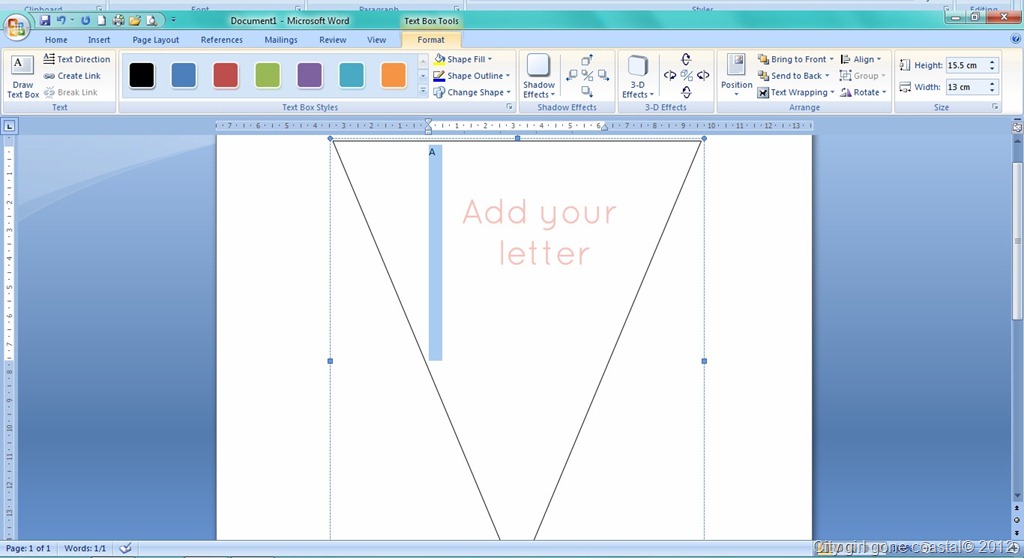Click the 3-D Tilt Right icon
Image resolution: width=1024 pixels, height=558 pixels.
(703, 76)
